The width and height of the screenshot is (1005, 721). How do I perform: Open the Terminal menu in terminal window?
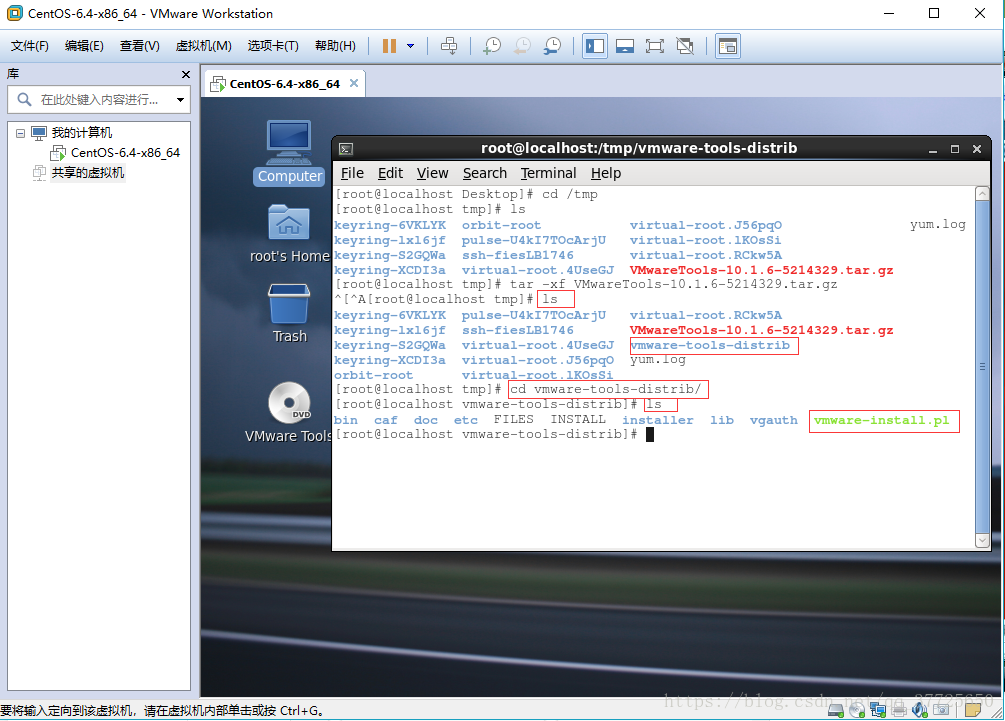point(548,173)
